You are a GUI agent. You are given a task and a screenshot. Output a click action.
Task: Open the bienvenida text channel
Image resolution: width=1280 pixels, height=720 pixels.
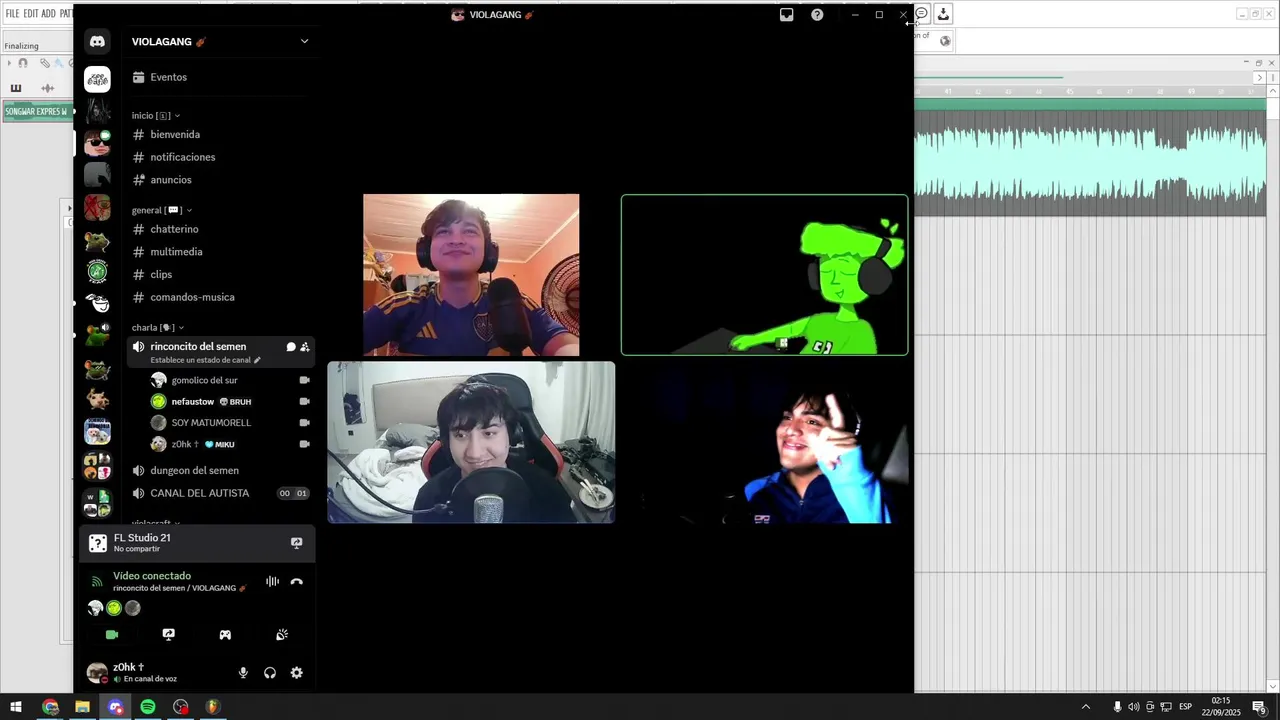(220, 134)
